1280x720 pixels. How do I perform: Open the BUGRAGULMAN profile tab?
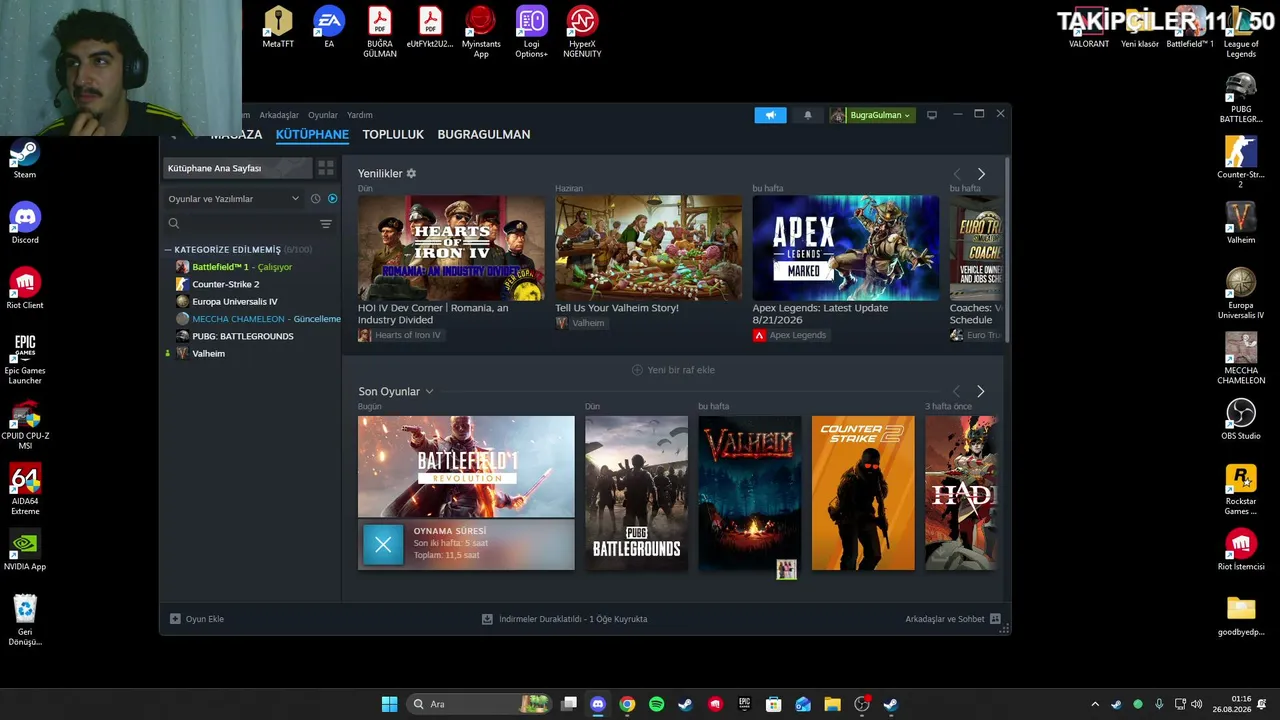point(484,135)
